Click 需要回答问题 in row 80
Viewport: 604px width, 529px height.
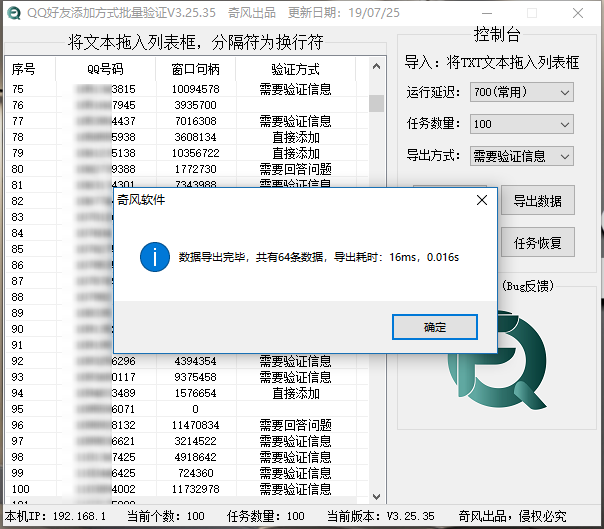tap(295, 169)
